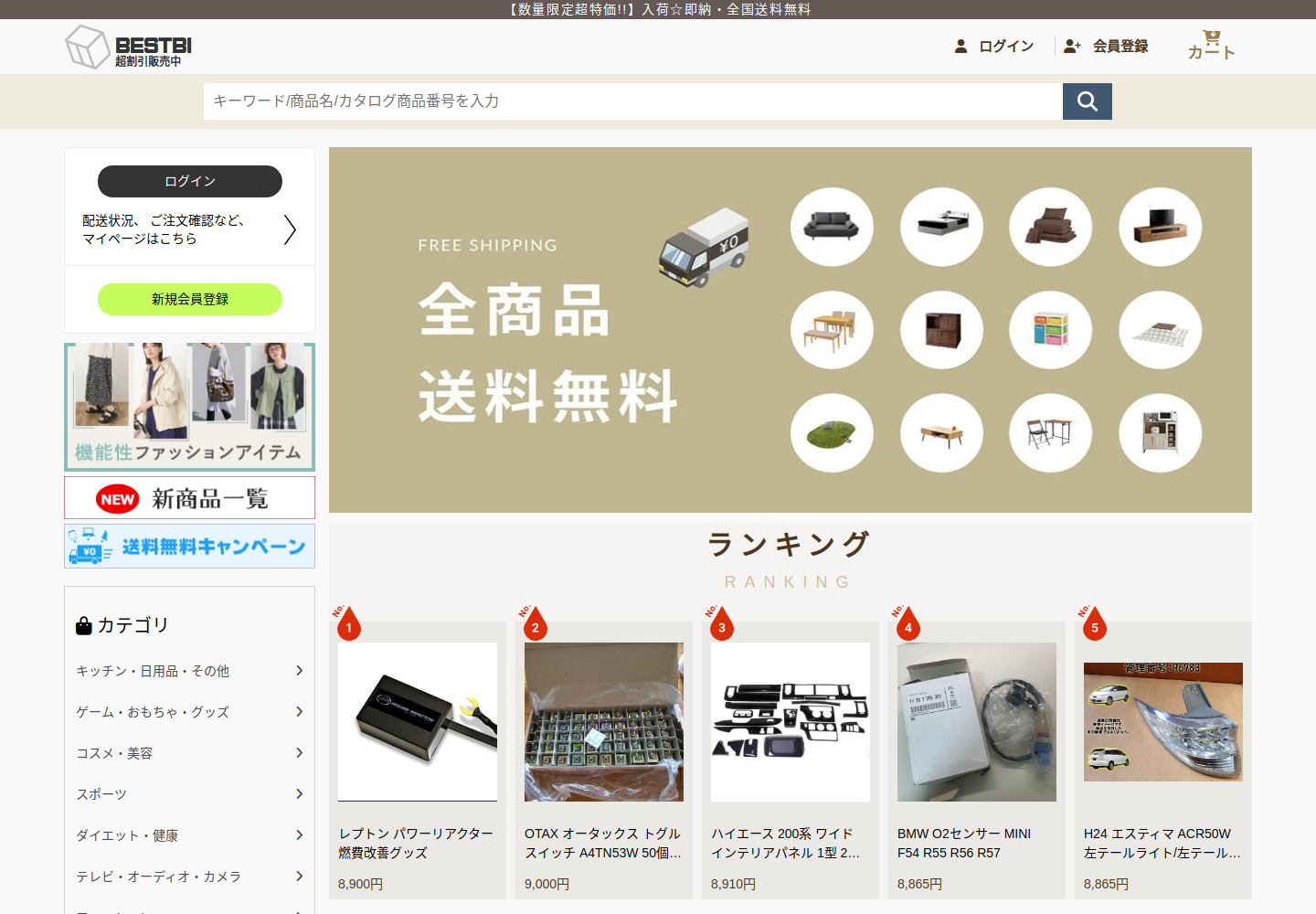Open レプトン パワーリアクター product image
Image resolution: width=1316 pixels, height=914 pixels.
[418, 722]
